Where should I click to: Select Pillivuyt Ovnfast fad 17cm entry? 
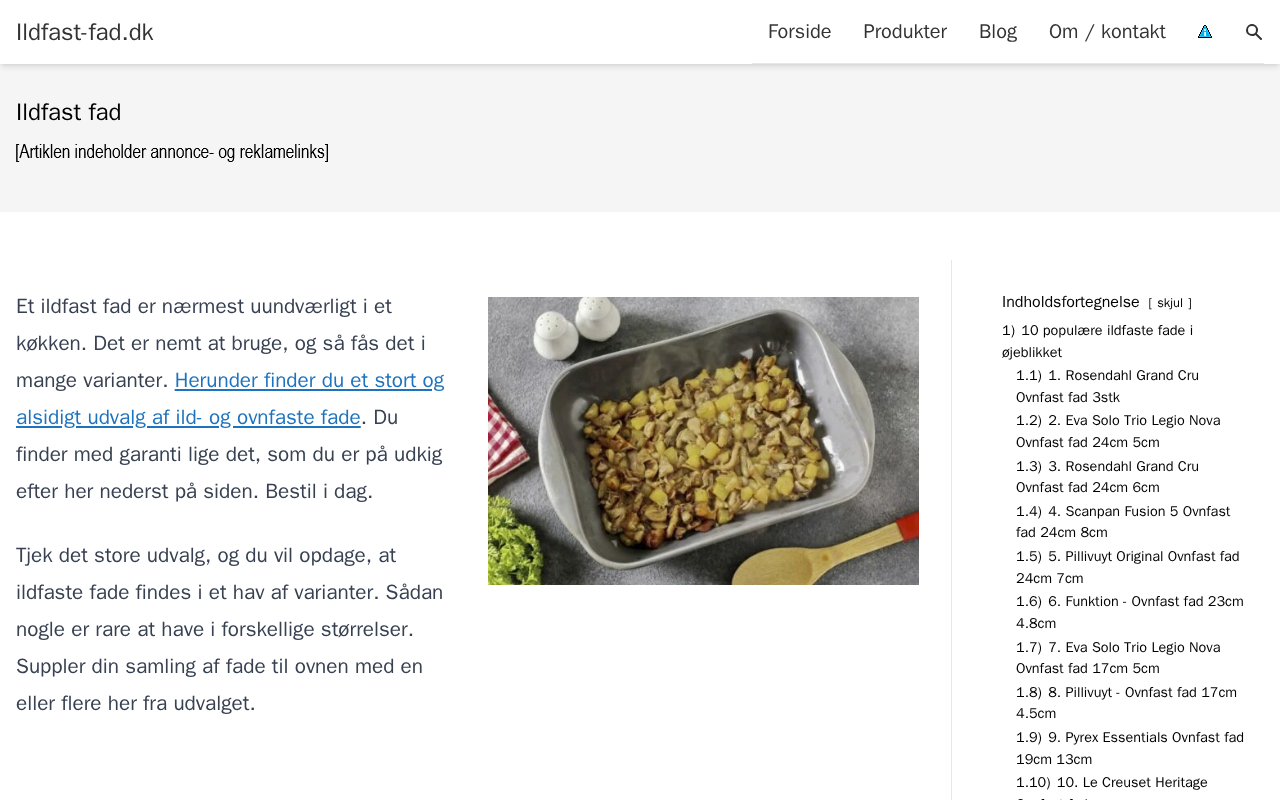1126,703
